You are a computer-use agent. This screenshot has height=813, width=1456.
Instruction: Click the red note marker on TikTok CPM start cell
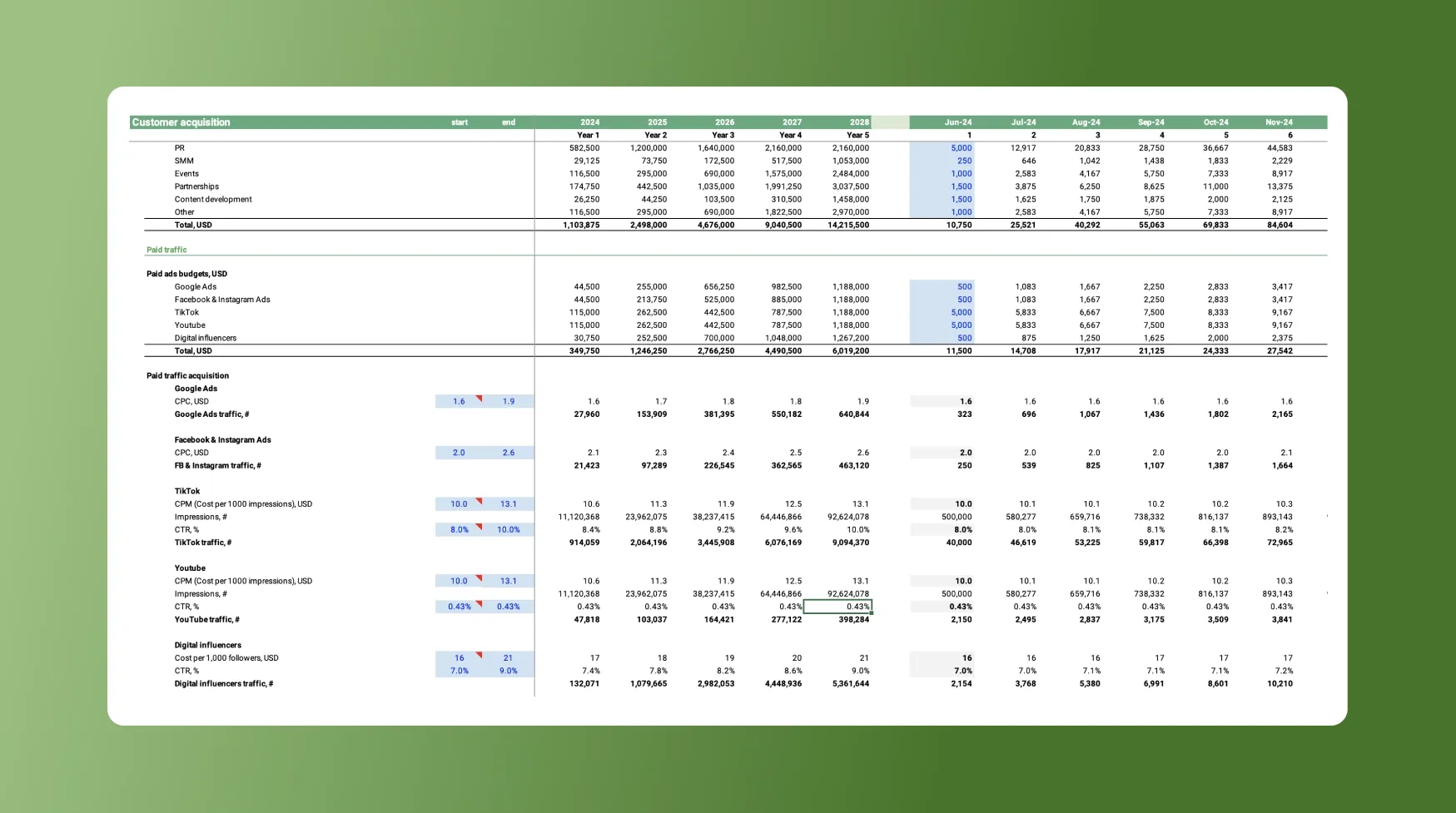pos(479,501)
